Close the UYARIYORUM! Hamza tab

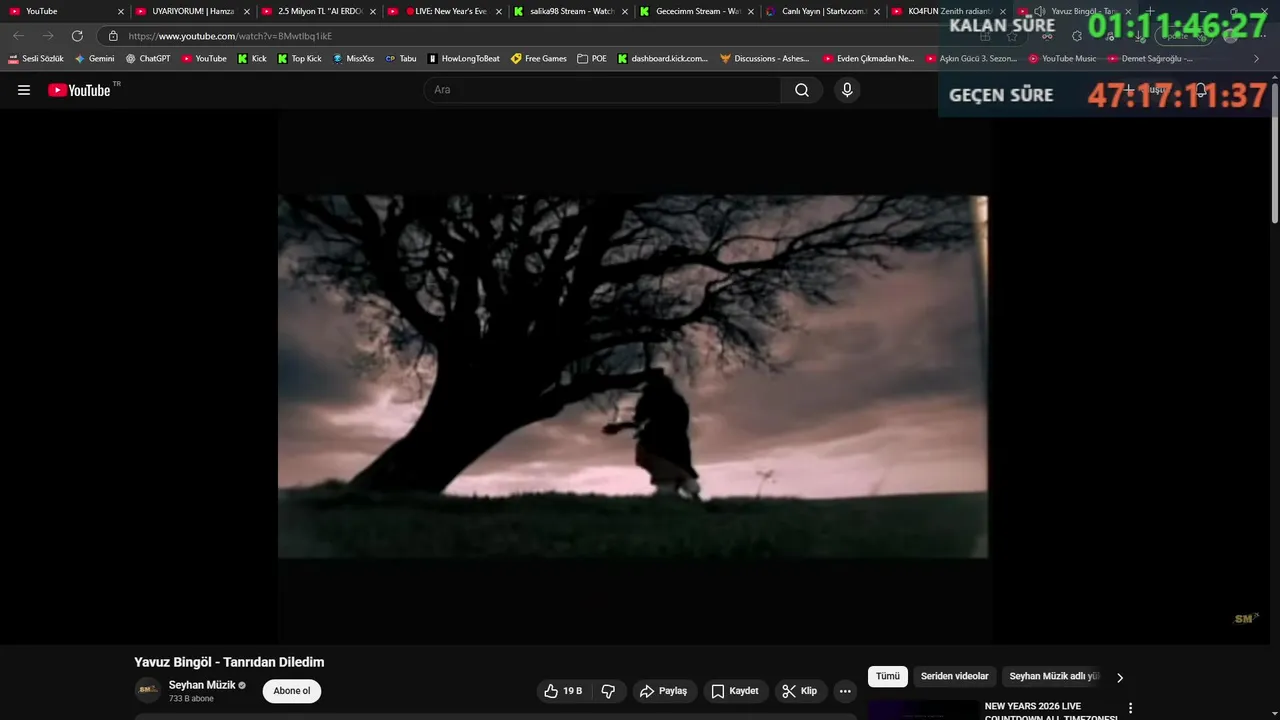[247, 12]
